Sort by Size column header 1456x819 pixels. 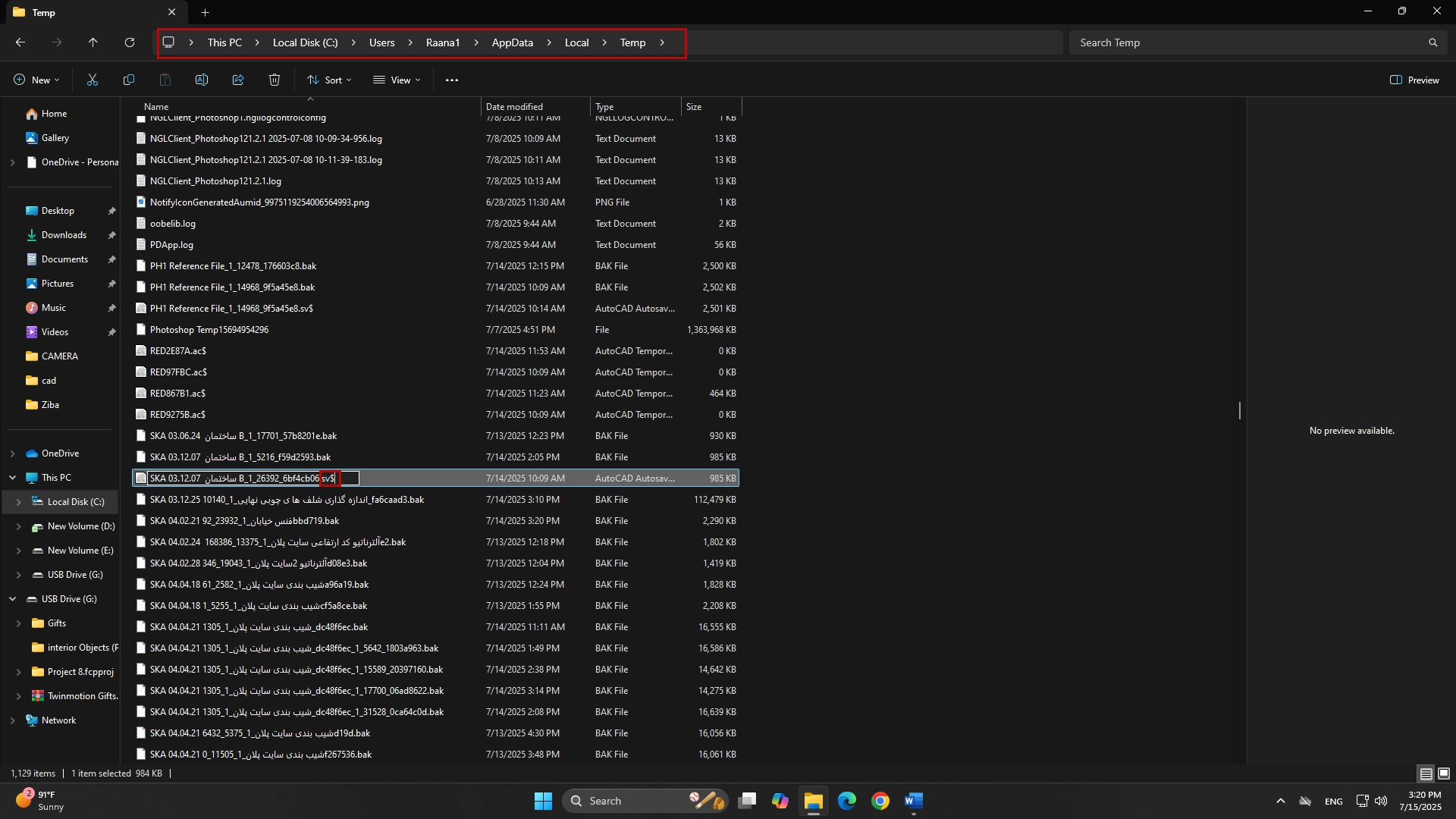tap(711, 106)
